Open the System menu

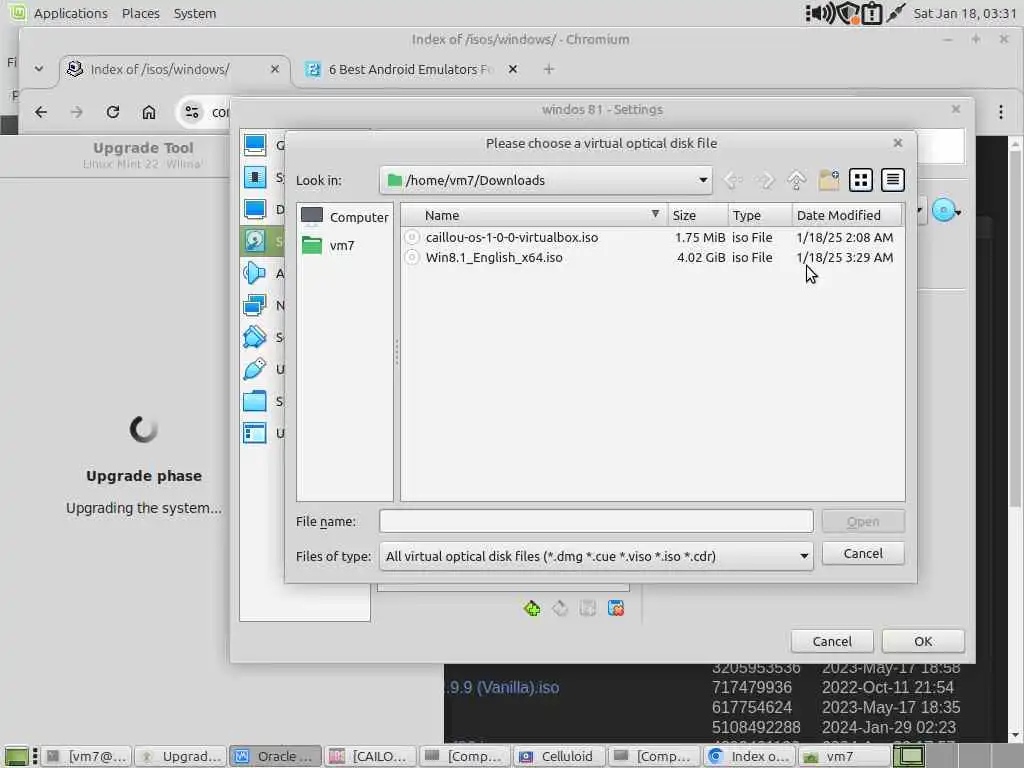pyautogui.click(x=195, y=13)
